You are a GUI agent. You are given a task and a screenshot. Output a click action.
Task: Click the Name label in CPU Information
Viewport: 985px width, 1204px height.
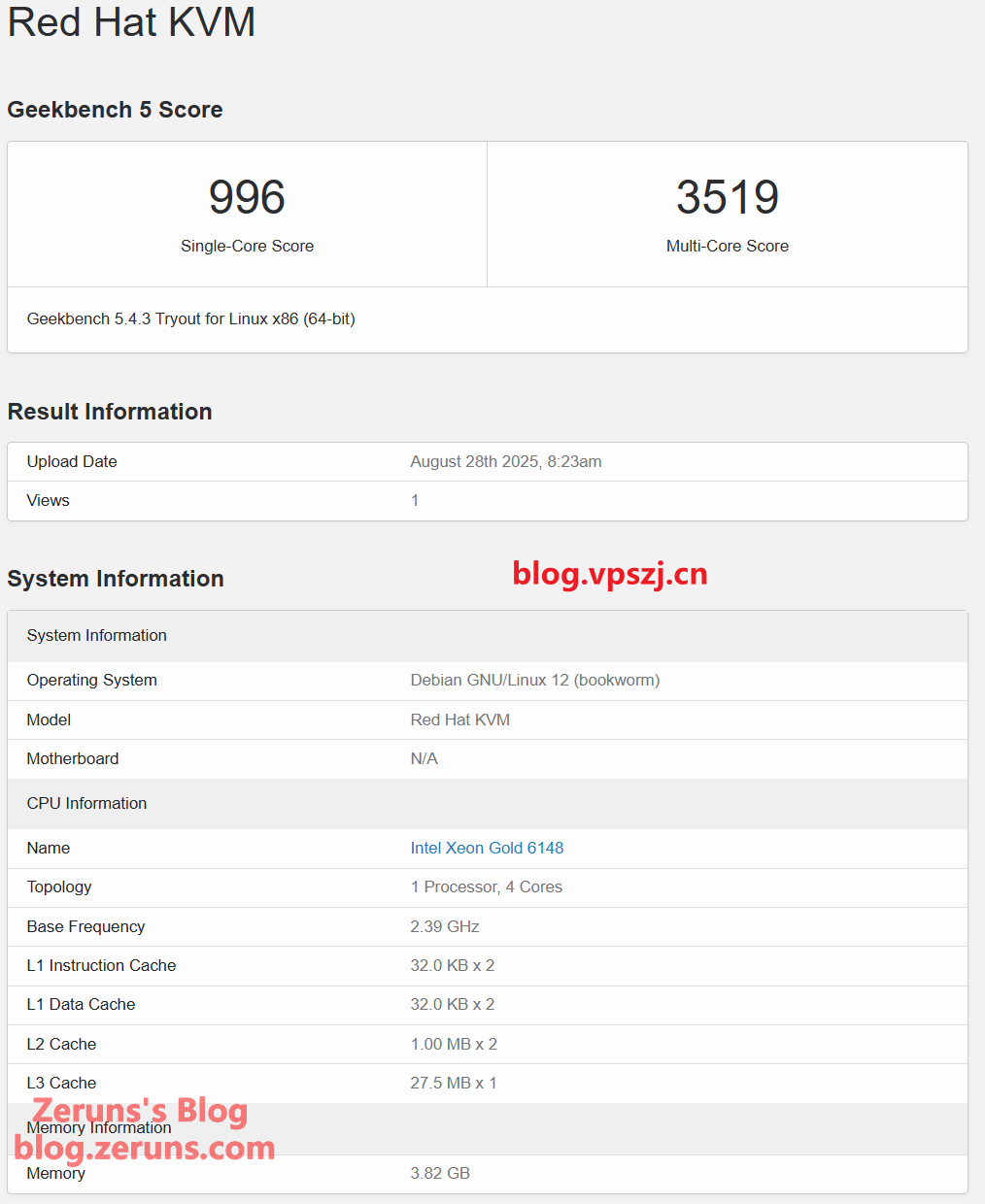[49, 848]
